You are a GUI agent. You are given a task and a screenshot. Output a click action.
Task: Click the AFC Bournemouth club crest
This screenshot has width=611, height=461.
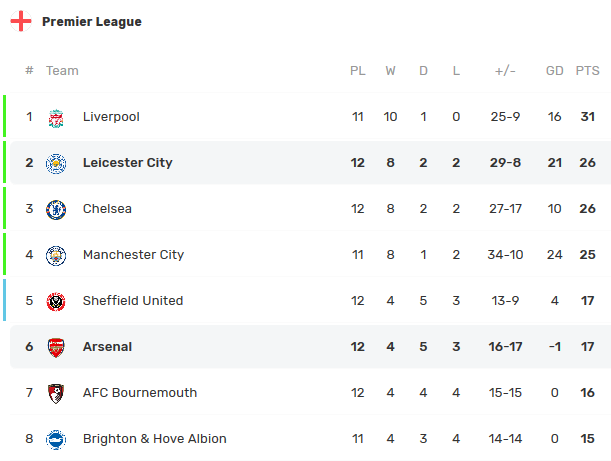[56, 393]
